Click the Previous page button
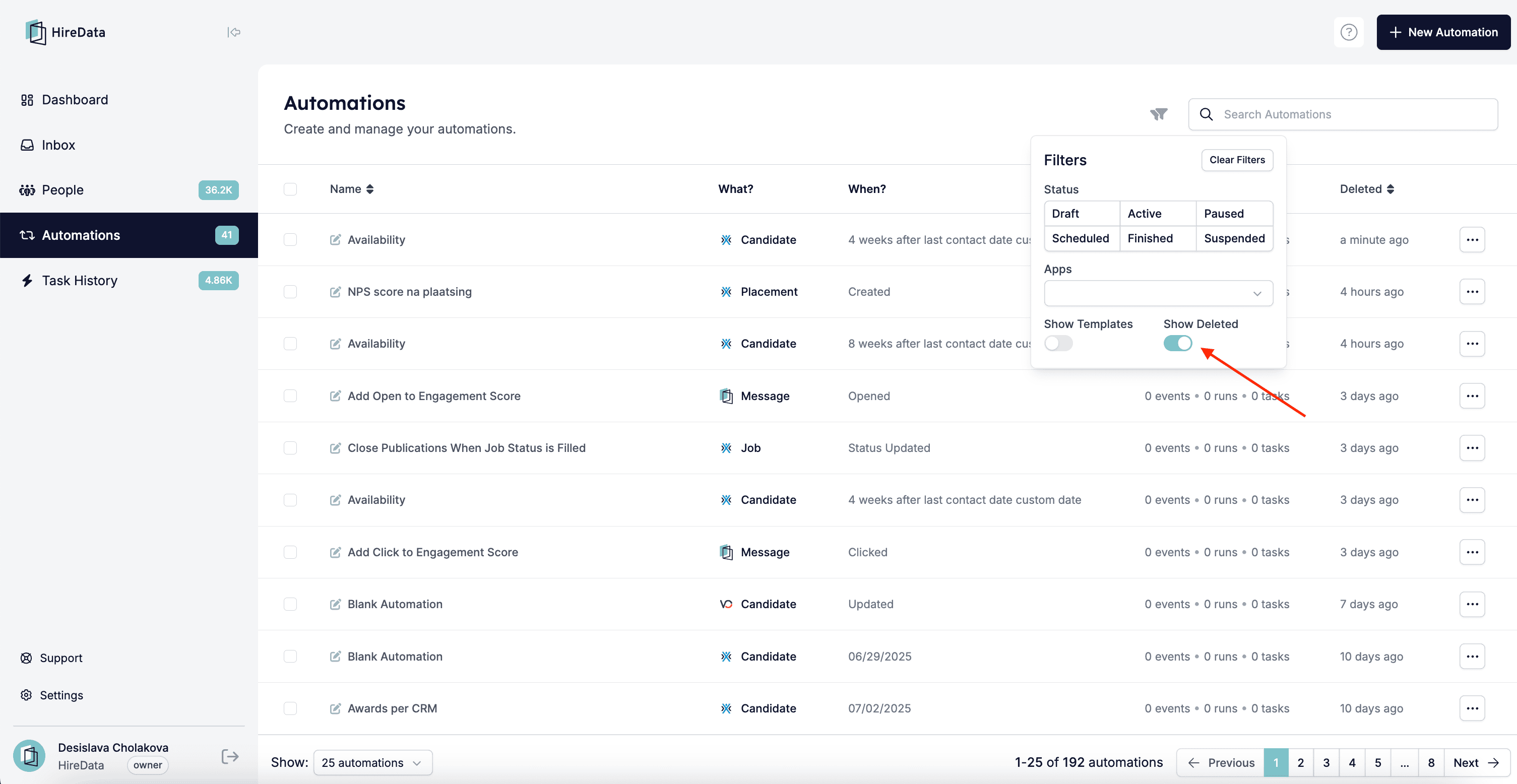The image size is (1517, 784). tap(1220, 763)
